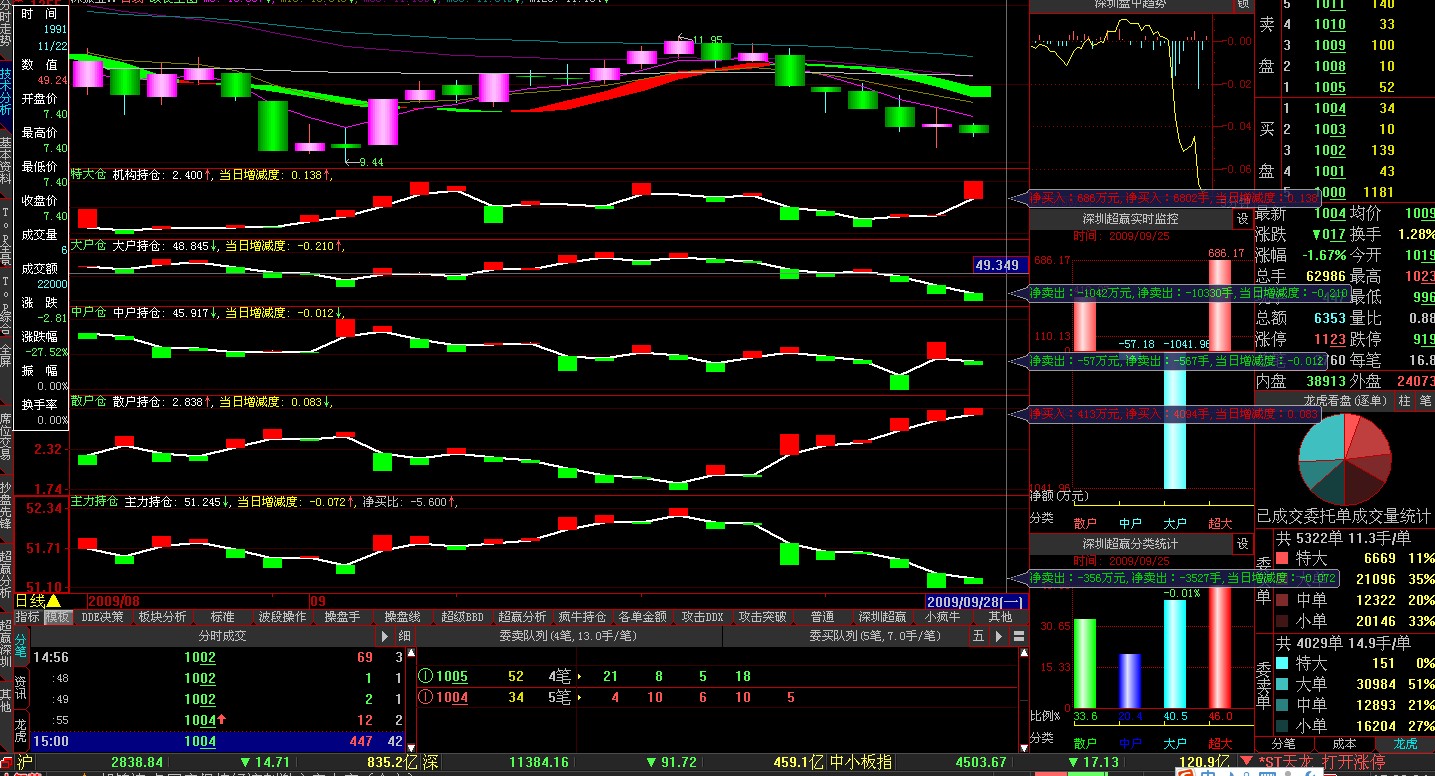Open the 板块分析 tab
Image resolution: width=1435 pixels, height=776 pixels.
(x=162, y=617)
